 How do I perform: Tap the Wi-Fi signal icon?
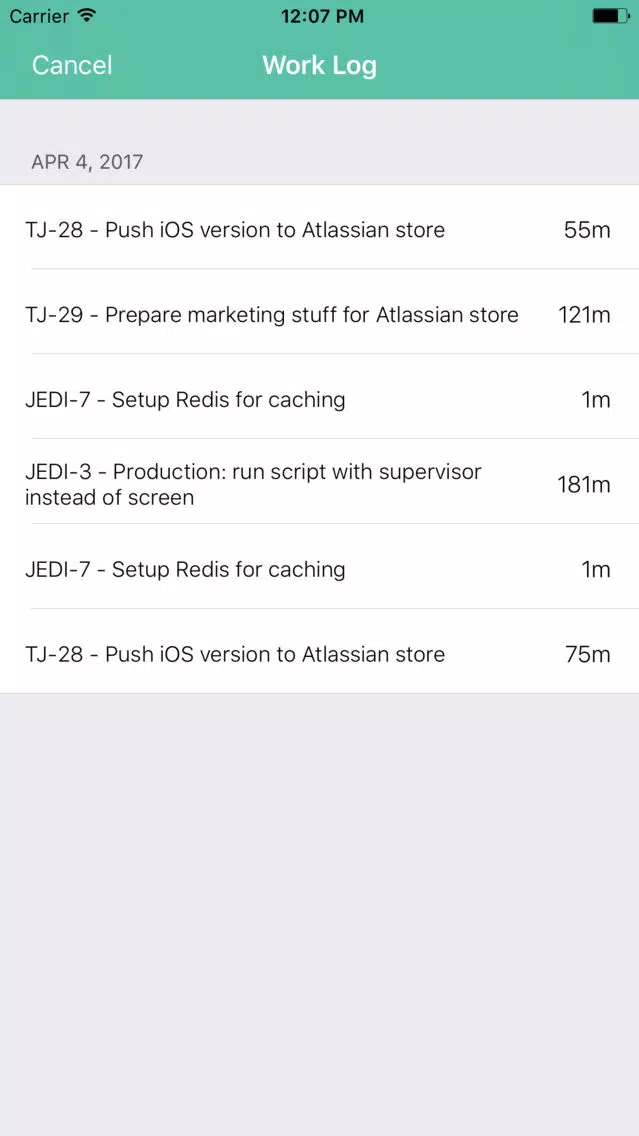pos(87,16)
